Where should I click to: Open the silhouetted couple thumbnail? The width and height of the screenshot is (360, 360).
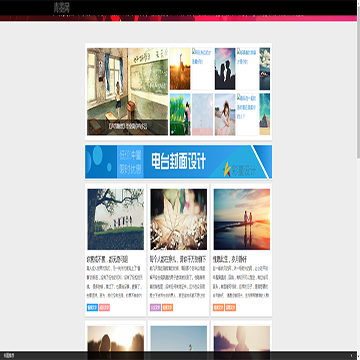point(225,69)
